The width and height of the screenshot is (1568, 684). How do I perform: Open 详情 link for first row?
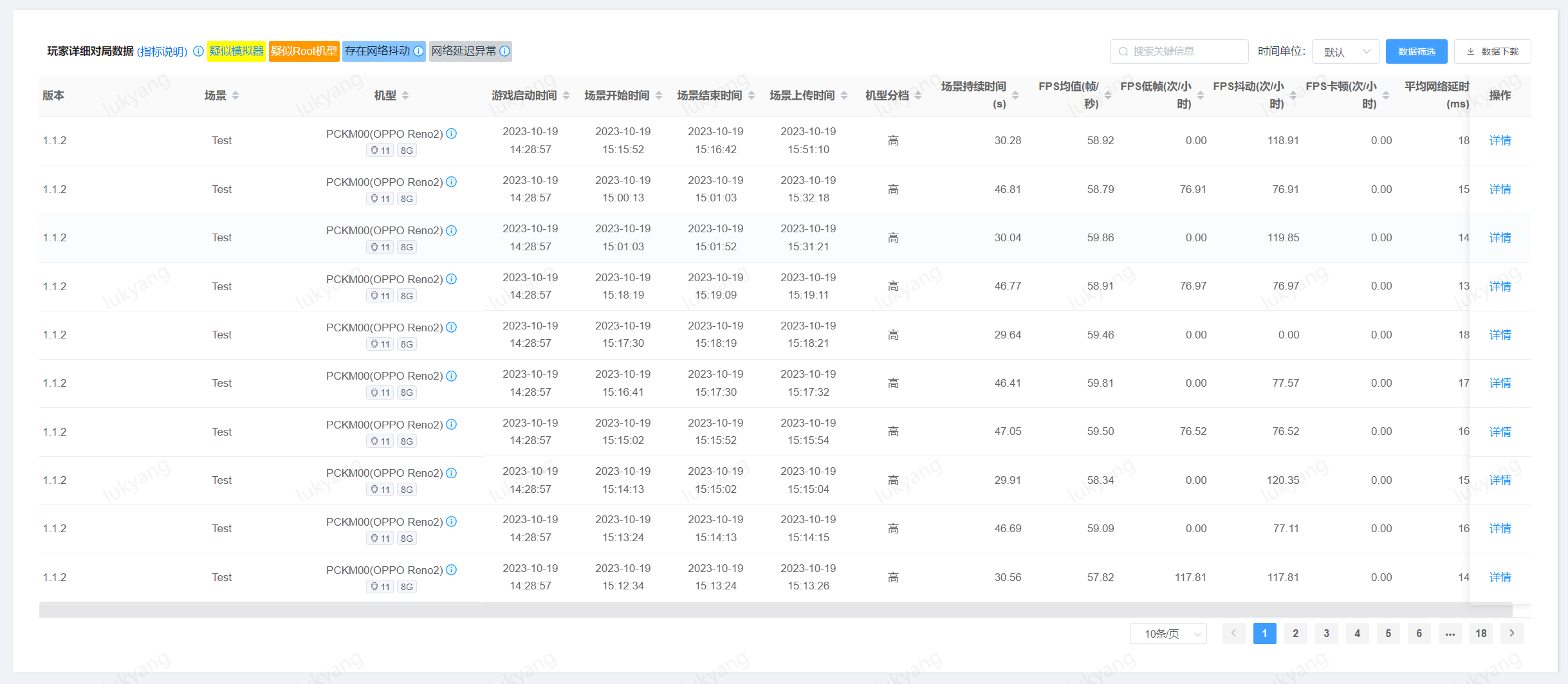(x=1500, y=141)
